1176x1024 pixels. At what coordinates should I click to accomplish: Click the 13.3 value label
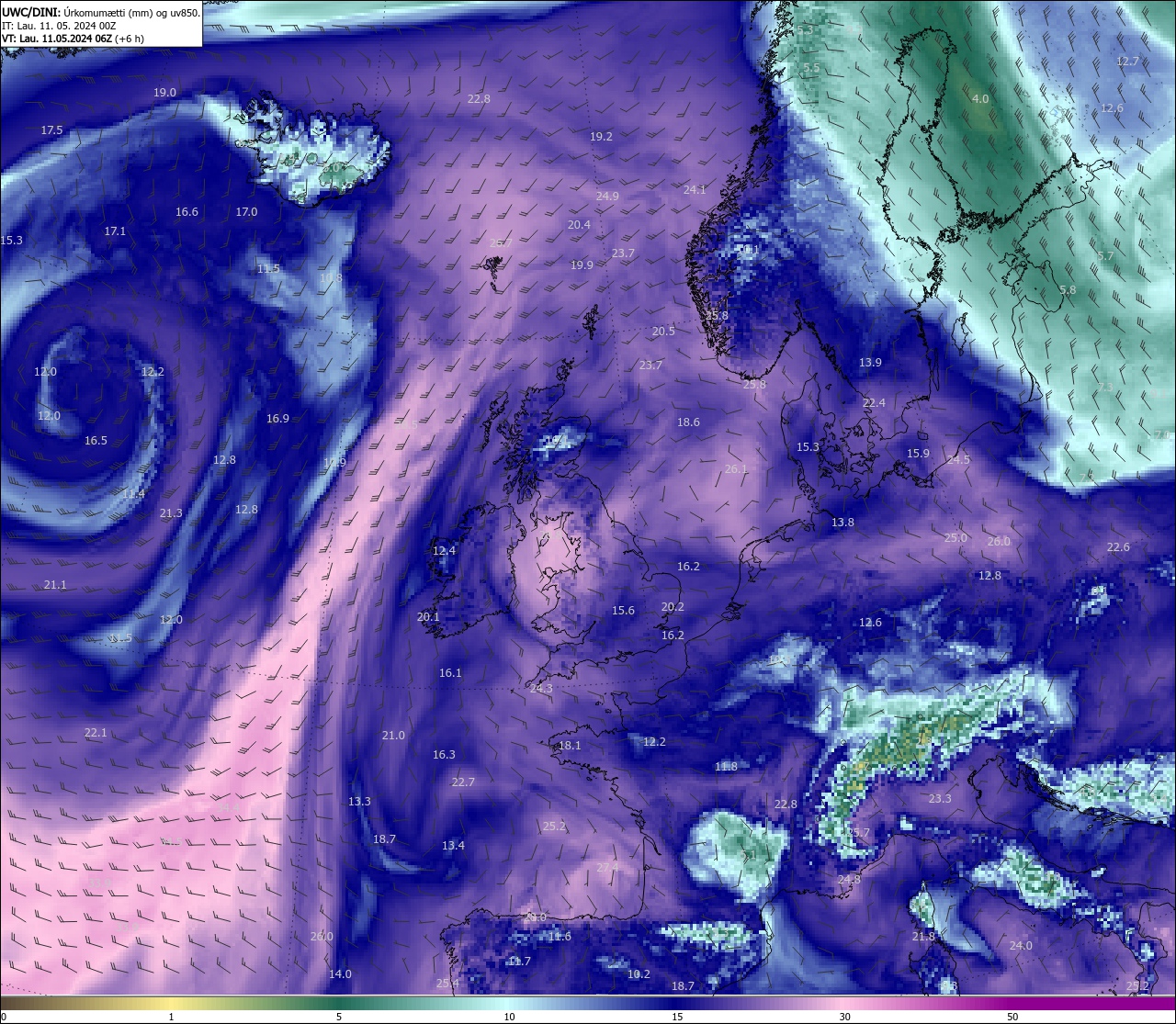tap(359, 802)
